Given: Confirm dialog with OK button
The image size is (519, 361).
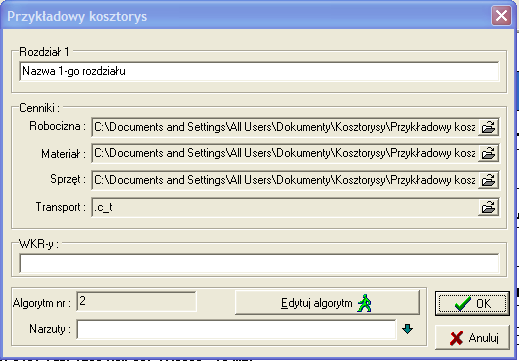Looking at the screenshot, I should [x=472, y=304].
